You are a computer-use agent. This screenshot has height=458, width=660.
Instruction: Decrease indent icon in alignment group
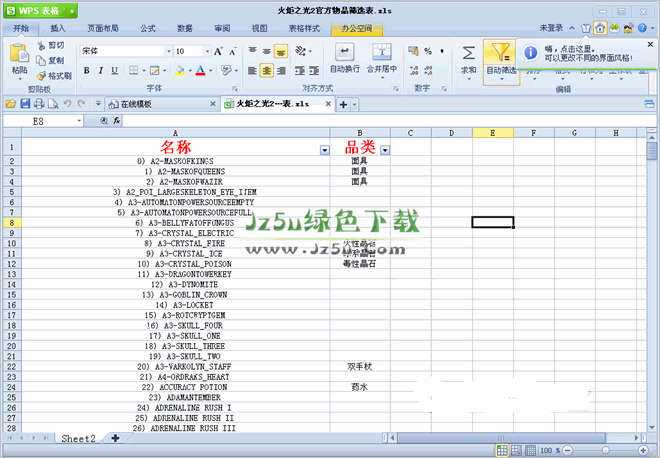(300, 70)
